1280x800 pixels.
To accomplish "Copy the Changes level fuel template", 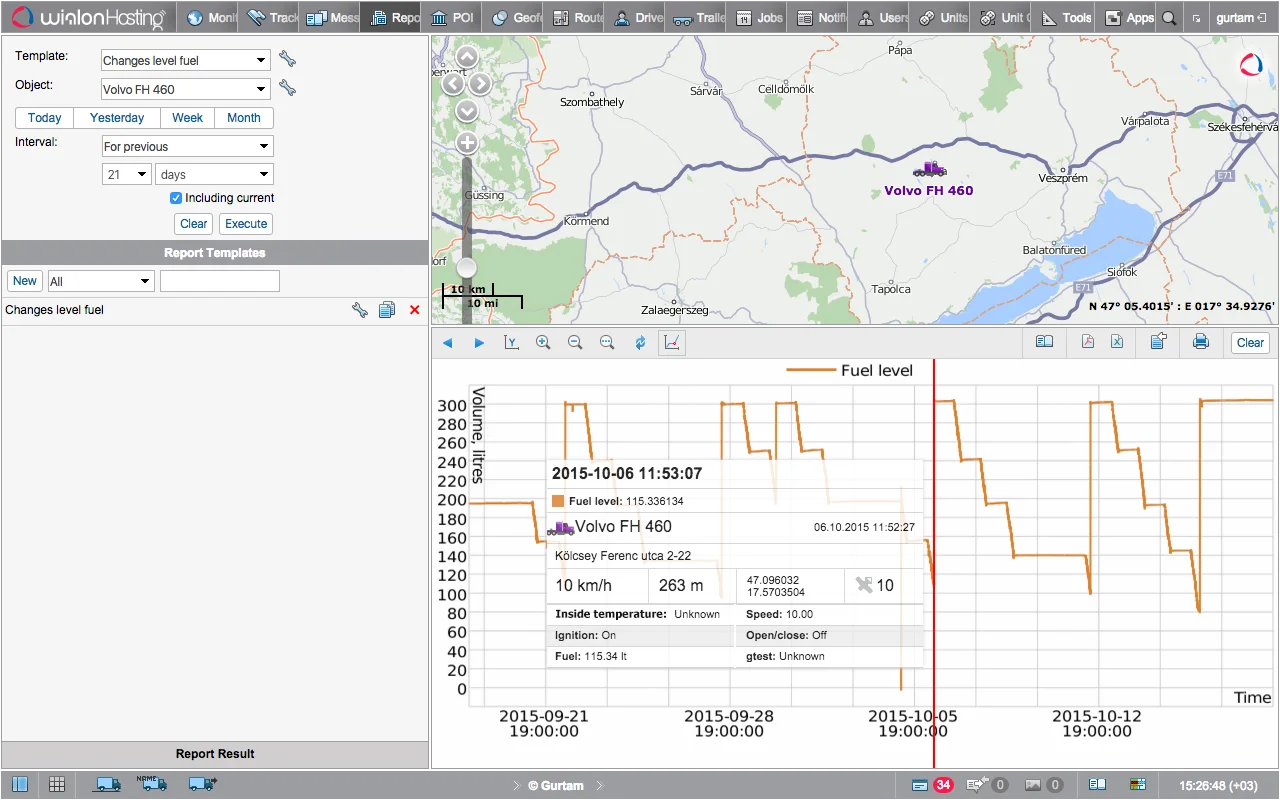I will click(x=387, y=310).
